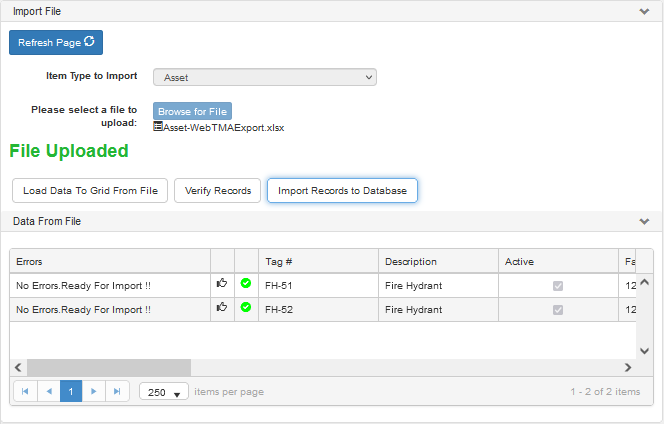This screenshot has height=424, width=664.
Task: Click the FH-52 tag cell
Action: coord(318,310)
